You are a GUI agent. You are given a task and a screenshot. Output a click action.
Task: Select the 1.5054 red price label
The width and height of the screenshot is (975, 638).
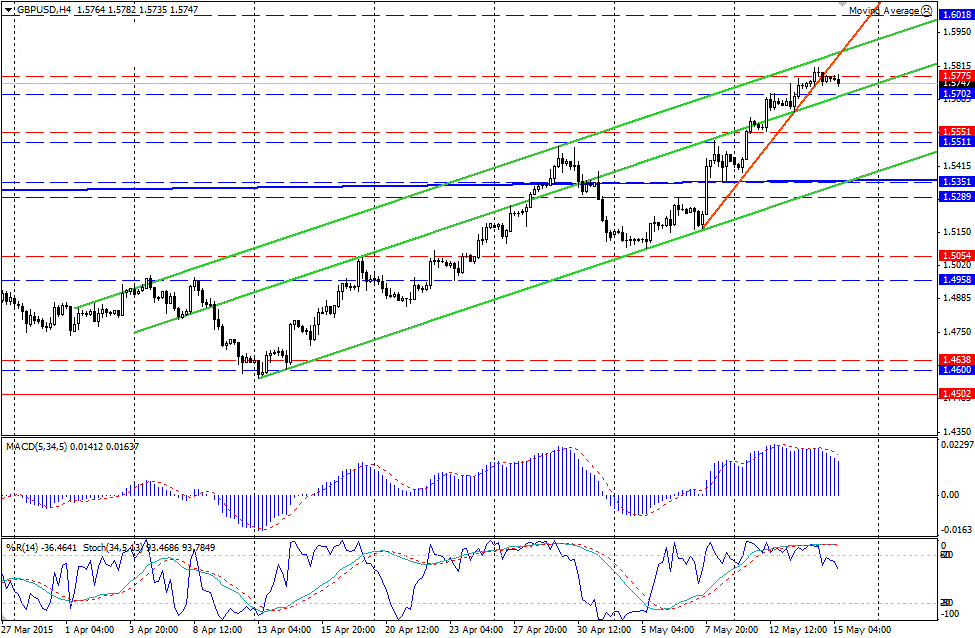click(957, 256)
